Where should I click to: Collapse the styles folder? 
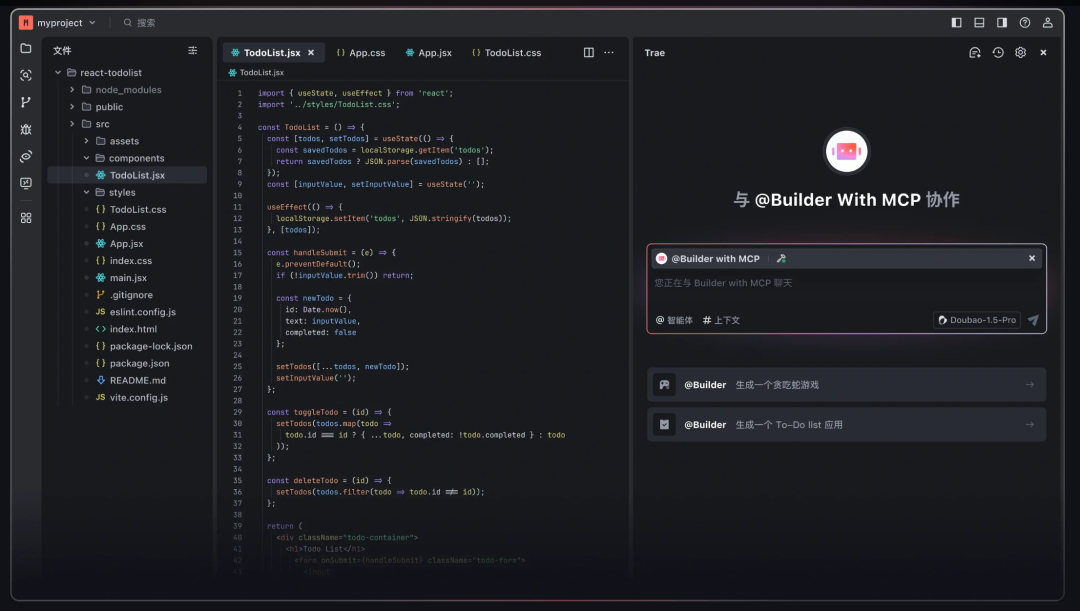point(86,192)
